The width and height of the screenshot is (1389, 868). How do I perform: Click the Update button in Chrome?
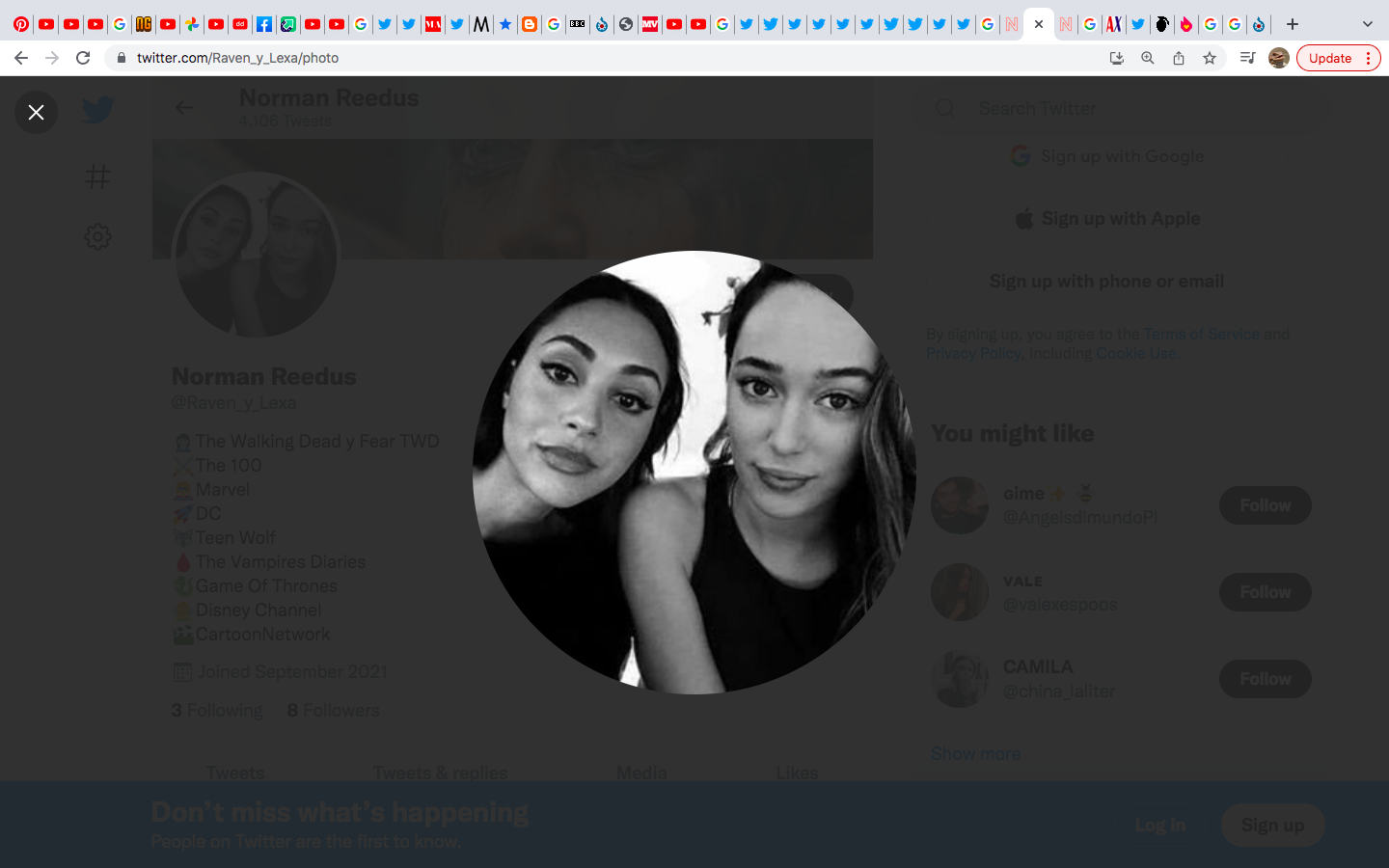[x=1330, y=58]
